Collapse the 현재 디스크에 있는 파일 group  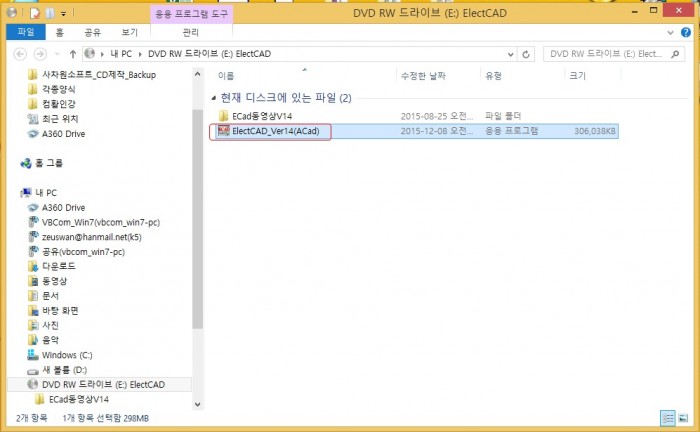(213, 98)
